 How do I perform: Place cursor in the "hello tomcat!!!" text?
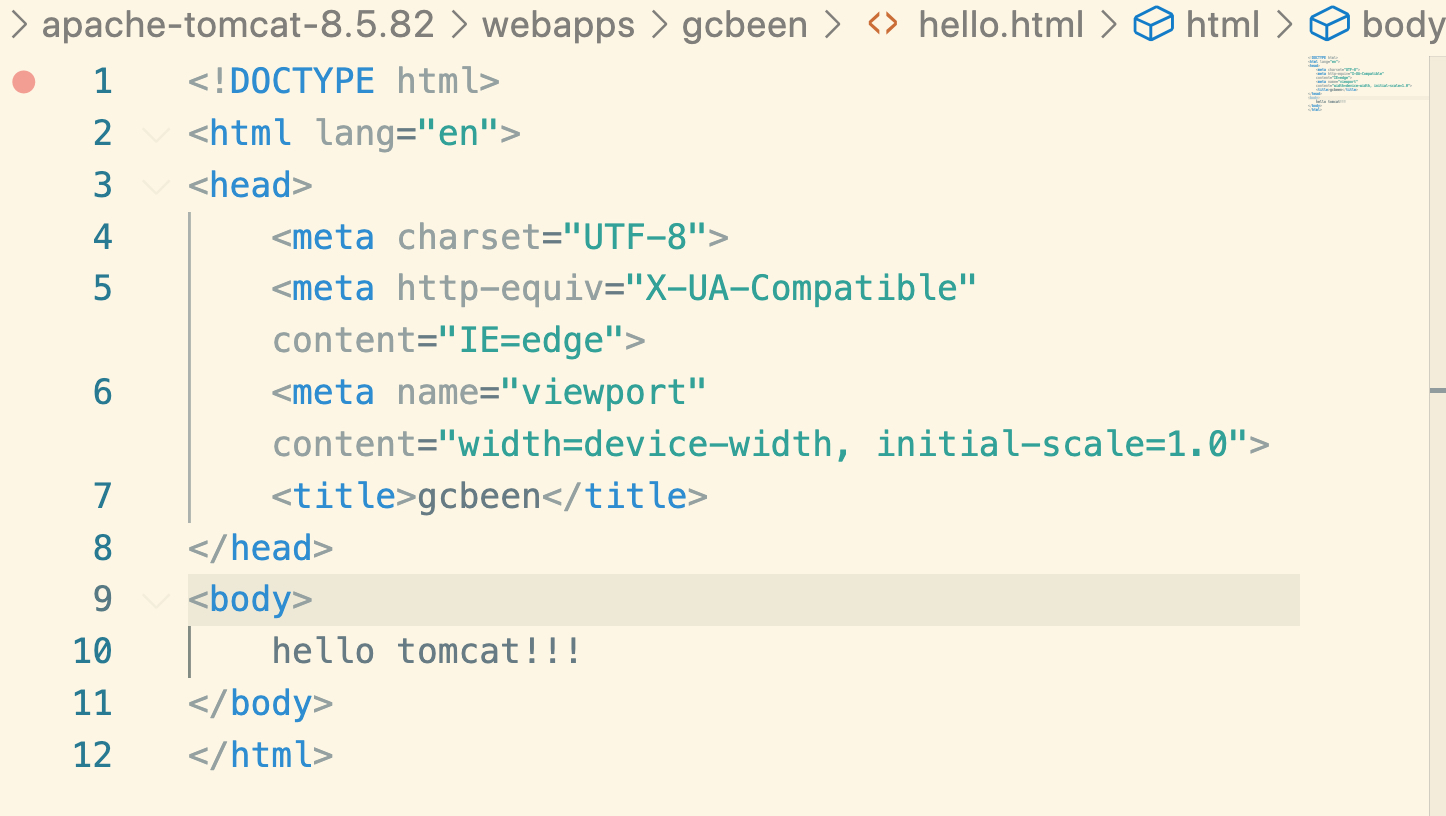(426, 652)
